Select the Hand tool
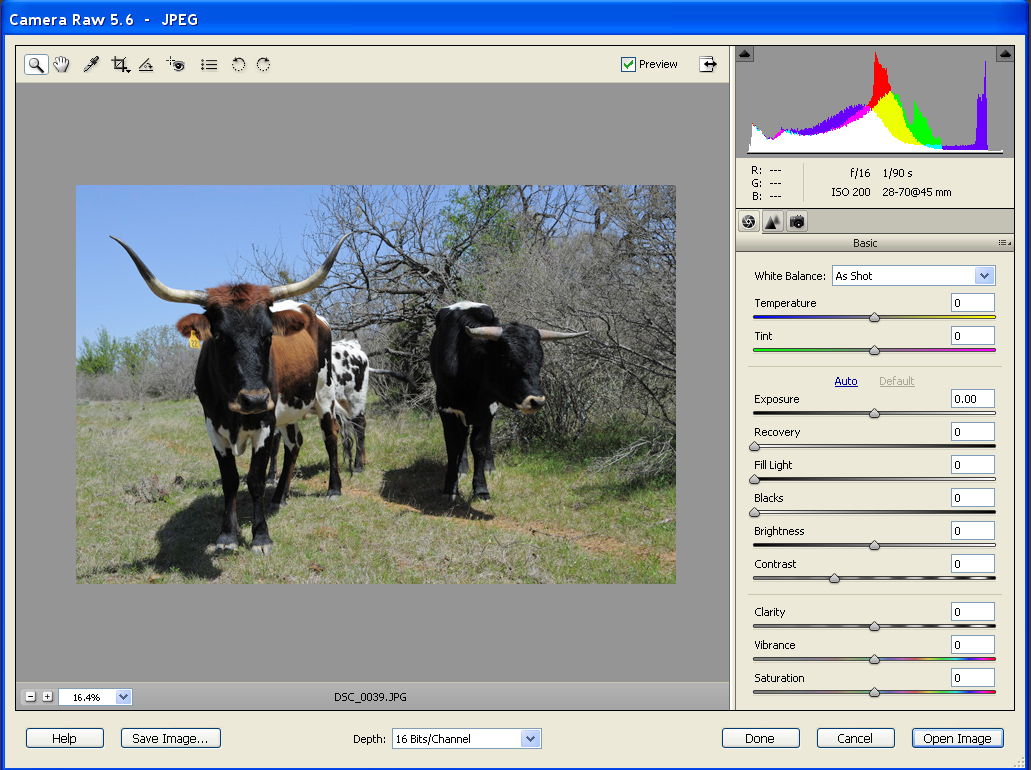The height and width of the screenshot is (770, 1031). click(x=62, y=64)
